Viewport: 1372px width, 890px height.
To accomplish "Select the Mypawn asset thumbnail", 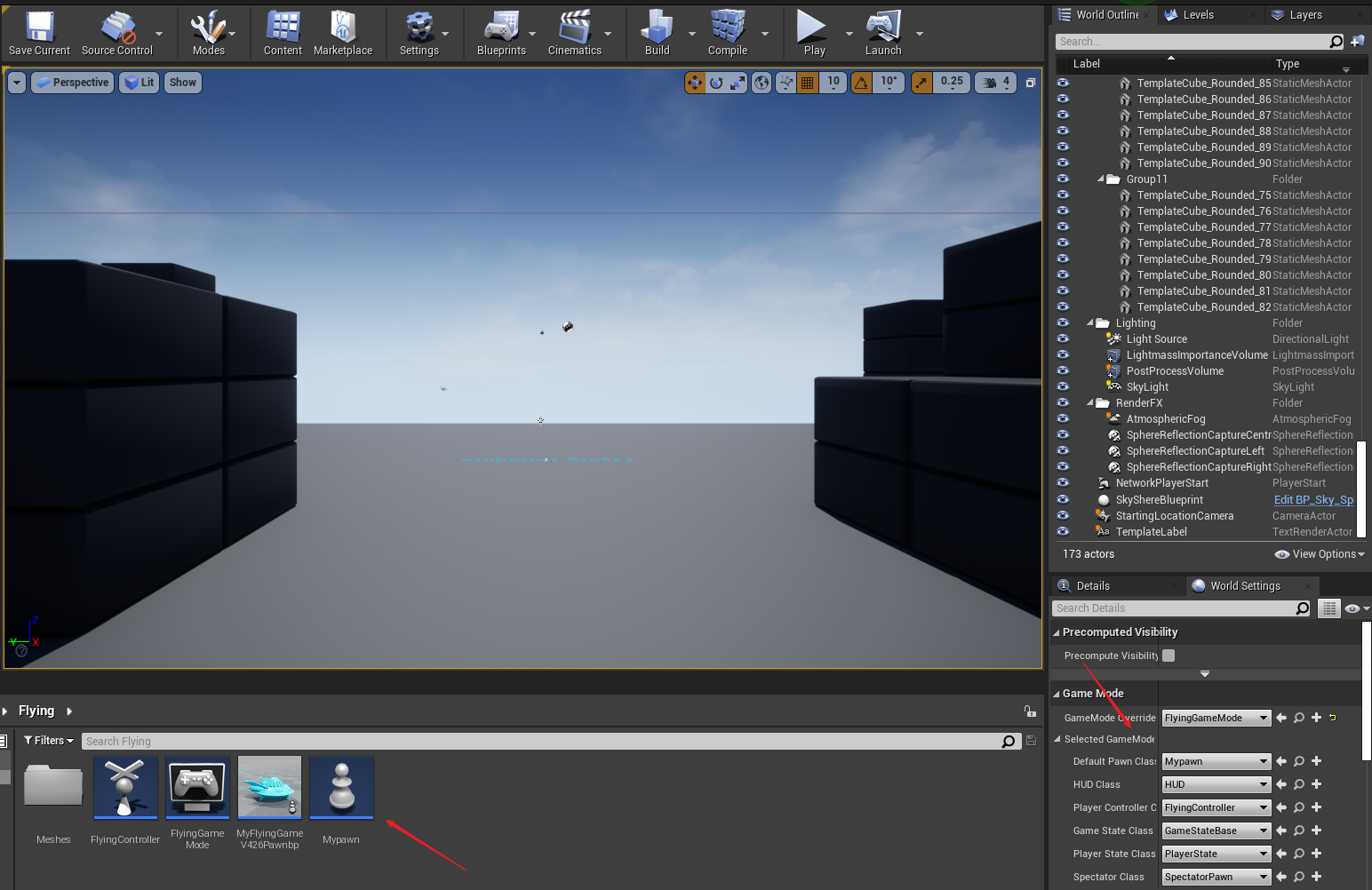I will [342, 787].
